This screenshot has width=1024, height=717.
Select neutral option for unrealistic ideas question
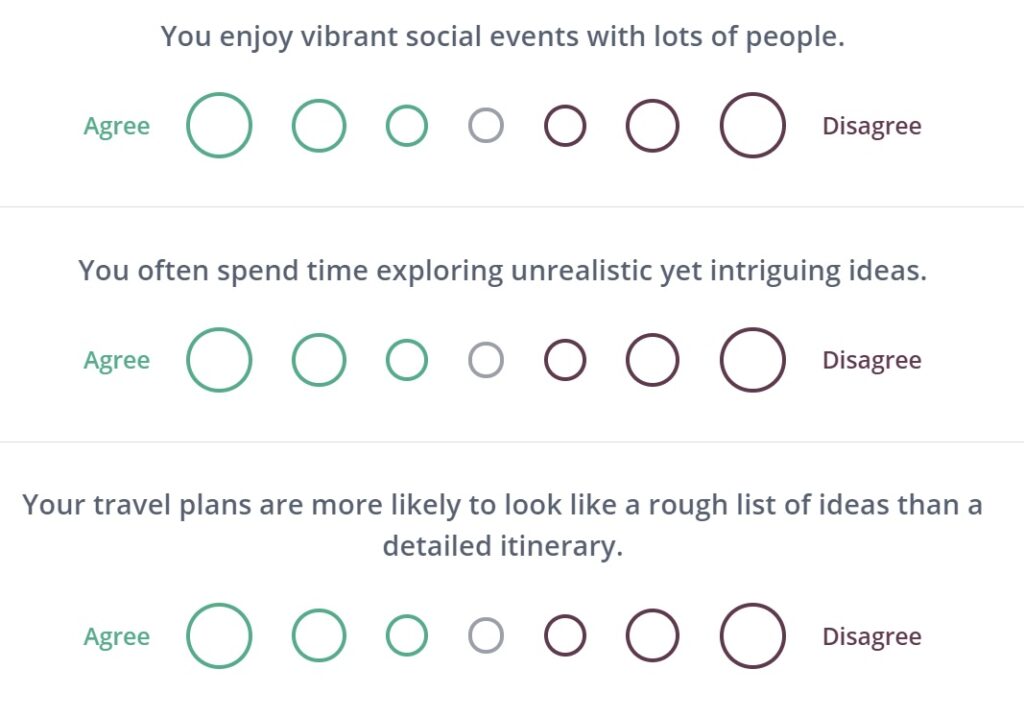486,360
